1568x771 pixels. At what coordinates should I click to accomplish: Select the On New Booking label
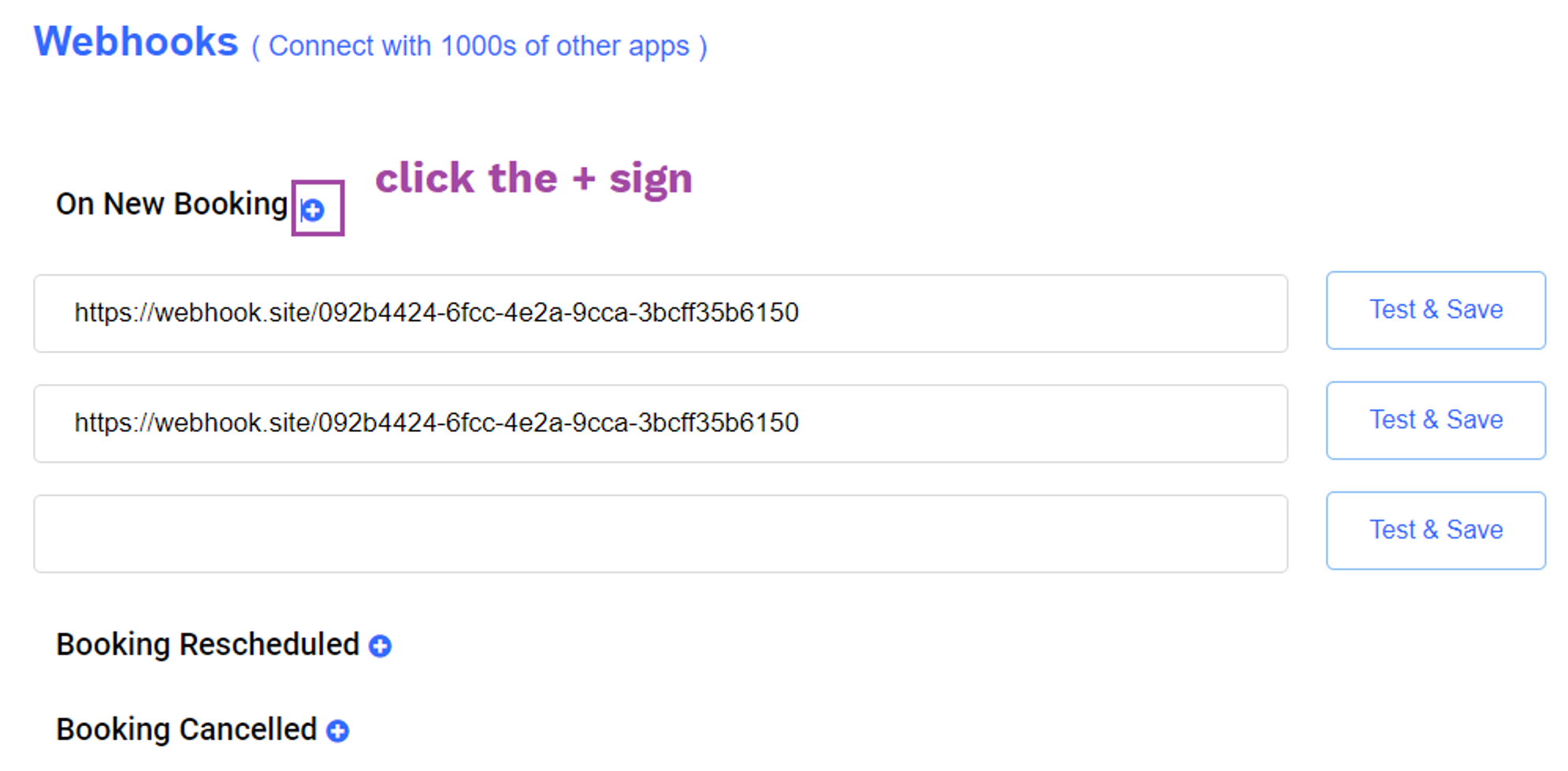[x=172, y=204]
